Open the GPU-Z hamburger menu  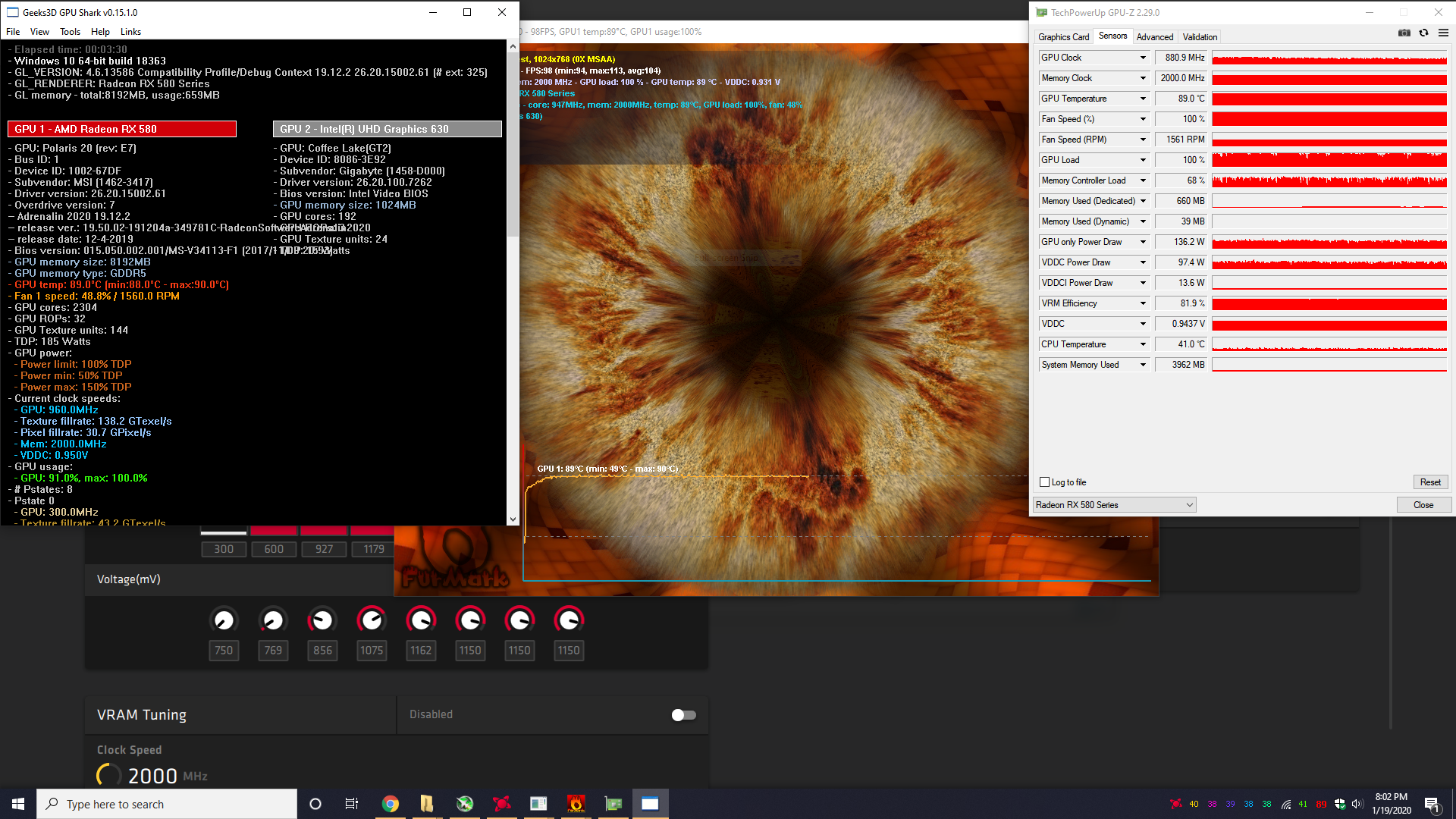[x=1443, y=33]
